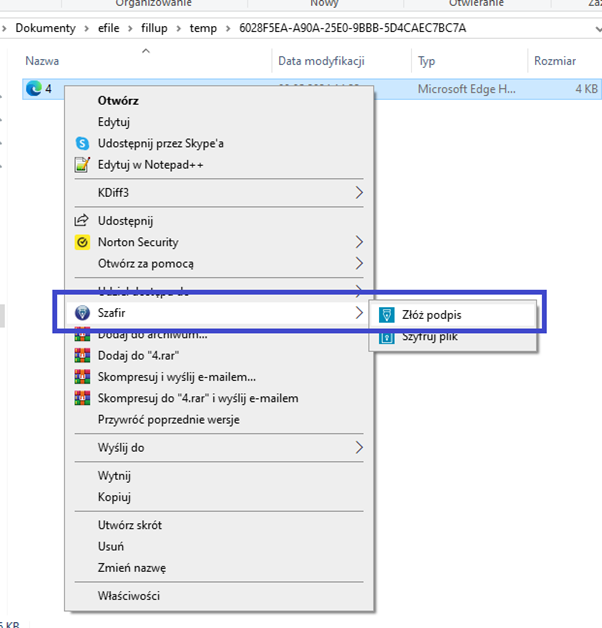Click the Skype icon in menu
The height and width of the screenshot is (628, 602).
[x=82, y=143]
